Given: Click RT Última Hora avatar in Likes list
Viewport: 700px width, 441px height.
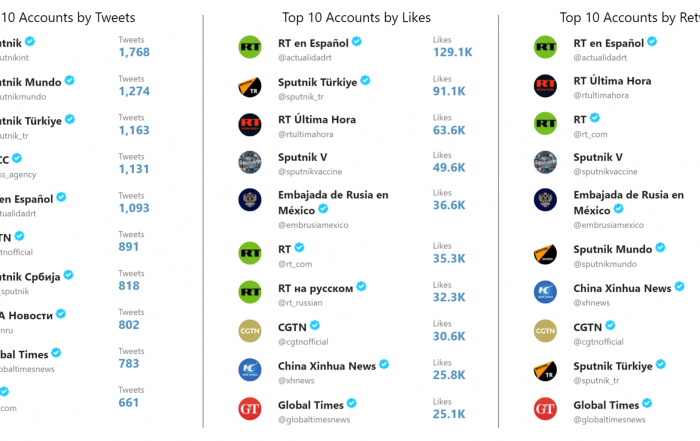Looking at the screenshot, I should pyautogui.click(x=250, y=125).
